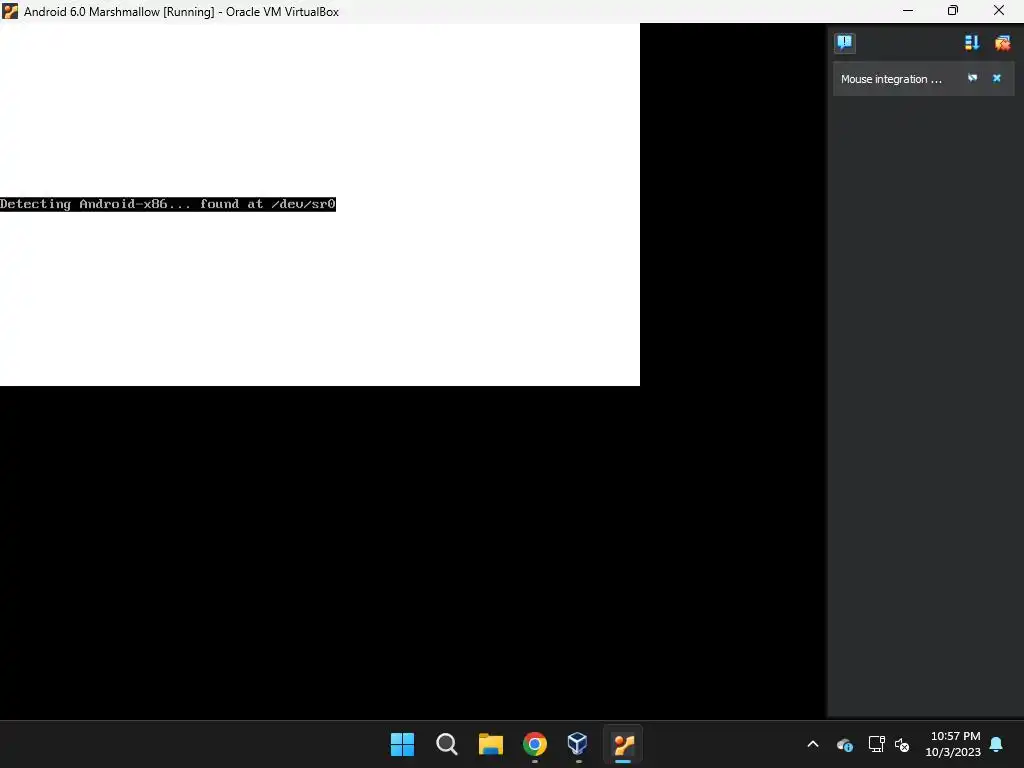Clear all notifications in the panel

tap(1002, 43)
